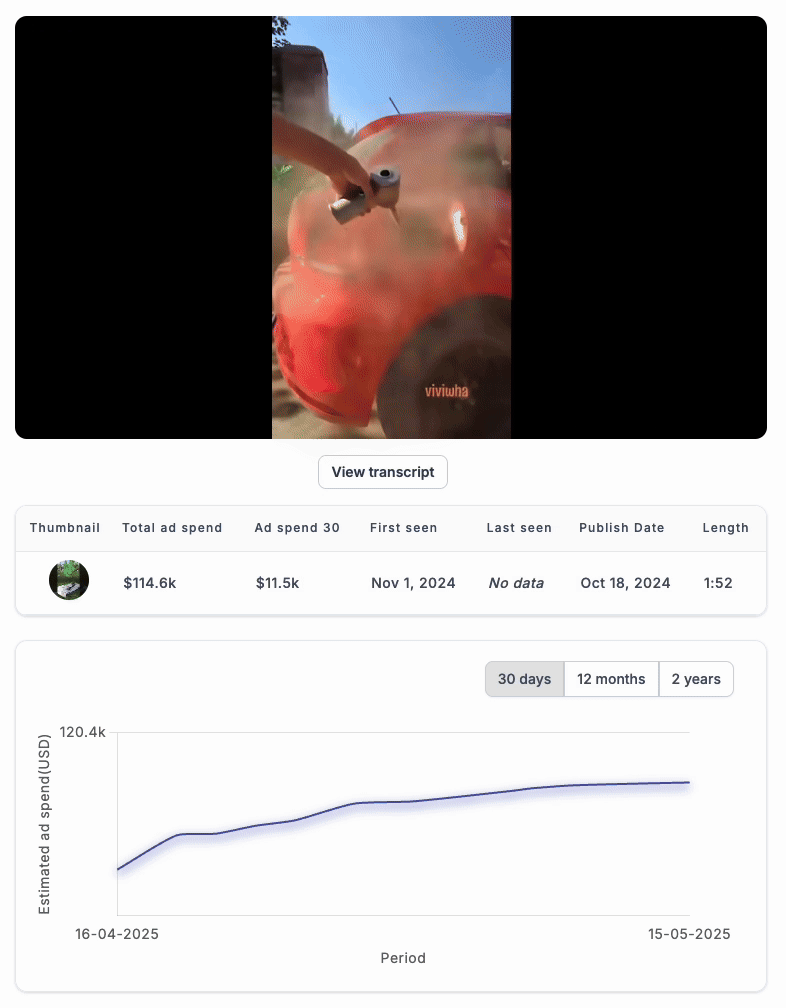Click the Length column header
The width and height of the screenshot is (786, 1008).
coord(726,528)
